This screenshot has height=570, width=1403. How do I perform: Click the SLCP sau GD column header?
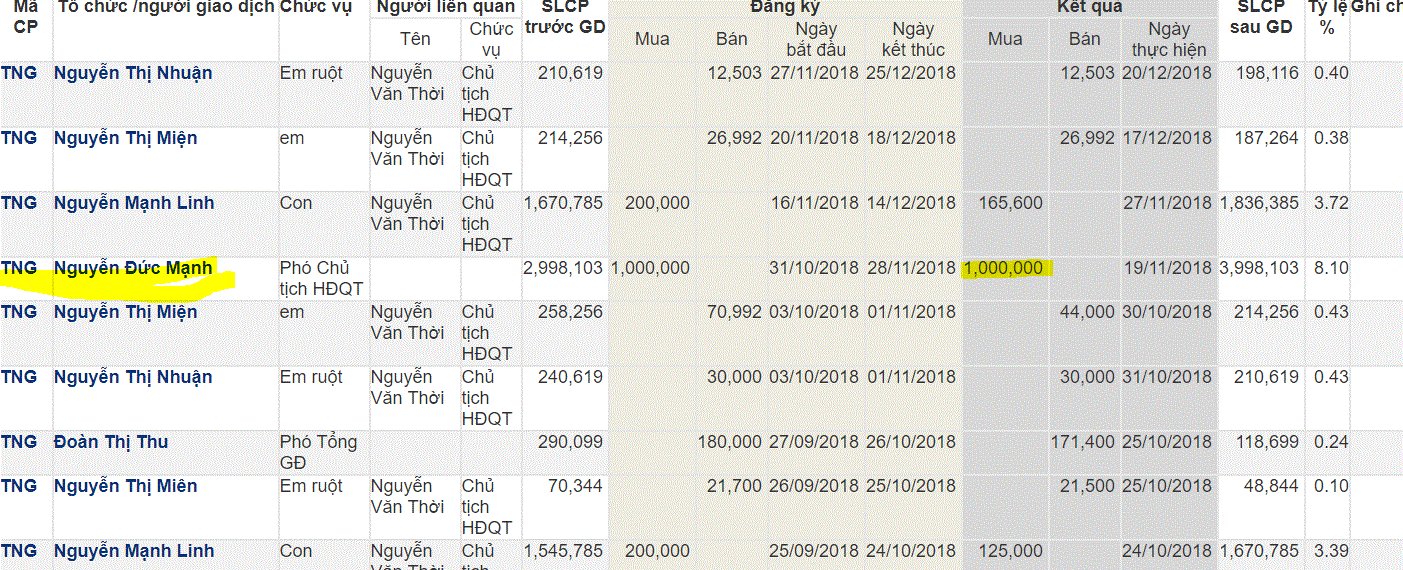pos(1260,17)
